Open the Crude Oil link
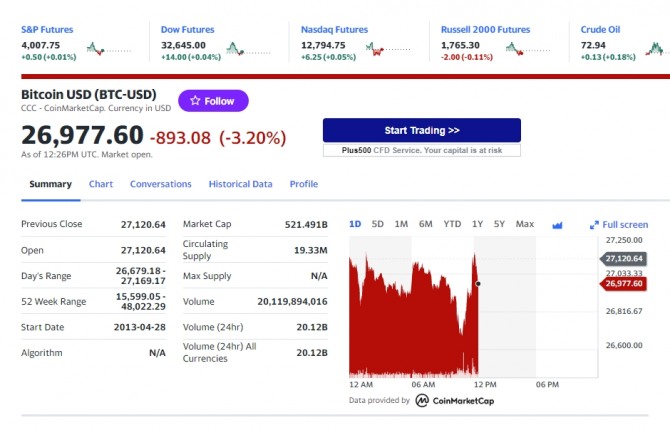The image size is (670, 430). click(x=600, y=29)
